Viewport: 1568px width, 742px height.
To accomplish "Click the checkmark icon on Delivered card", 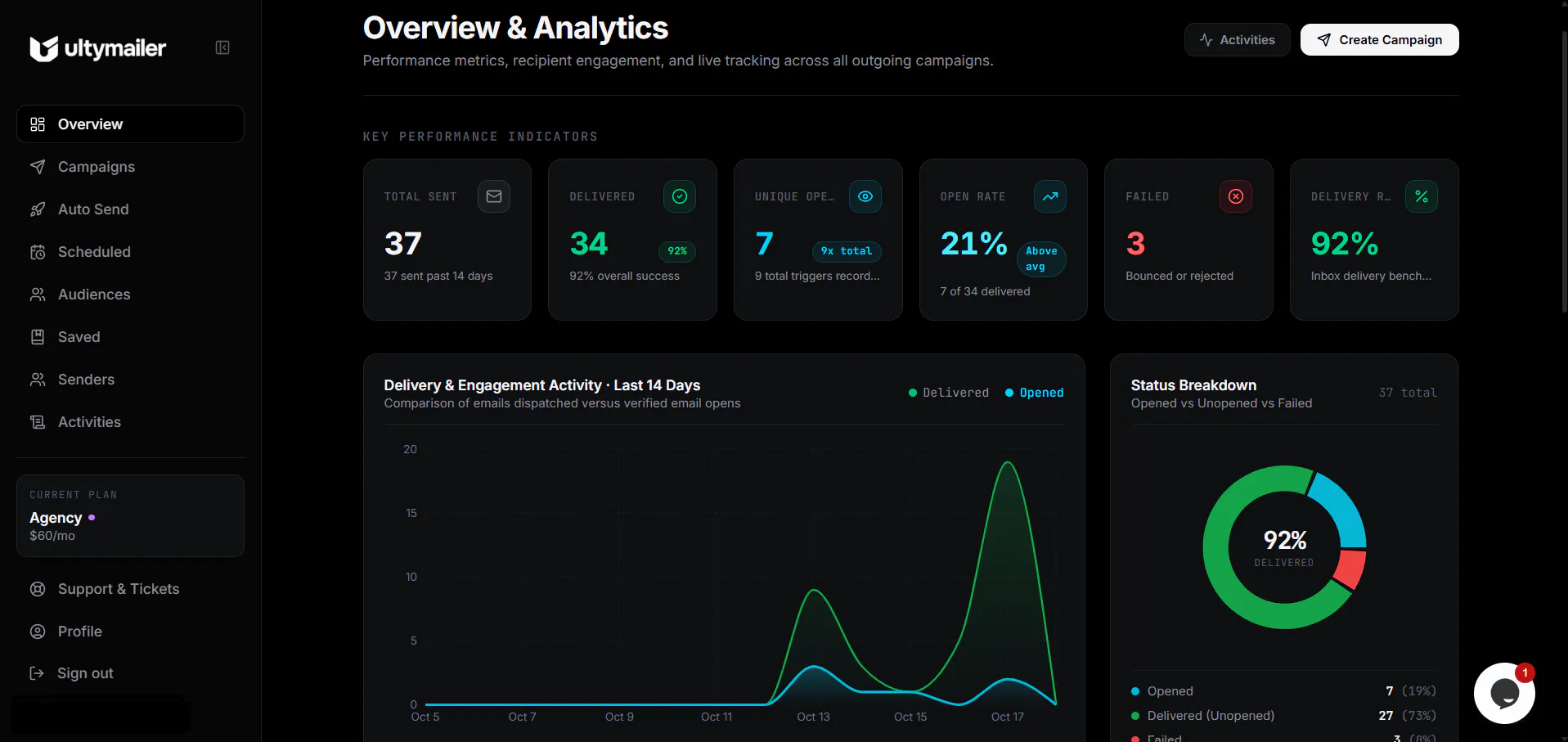I will click(x=680, y=196).
